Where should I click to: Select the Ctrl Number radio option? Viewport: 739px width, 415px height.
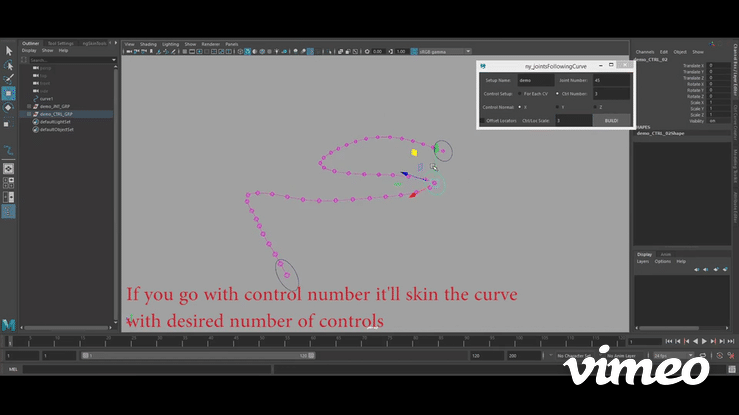(557, 94)
